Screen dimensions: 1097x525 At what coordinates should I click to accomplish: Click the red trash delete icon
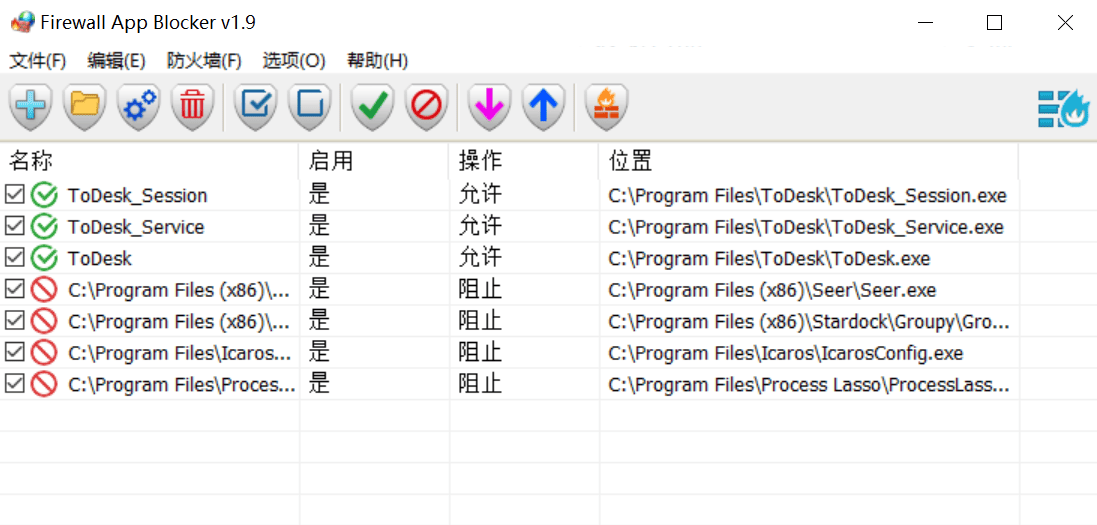192,107
